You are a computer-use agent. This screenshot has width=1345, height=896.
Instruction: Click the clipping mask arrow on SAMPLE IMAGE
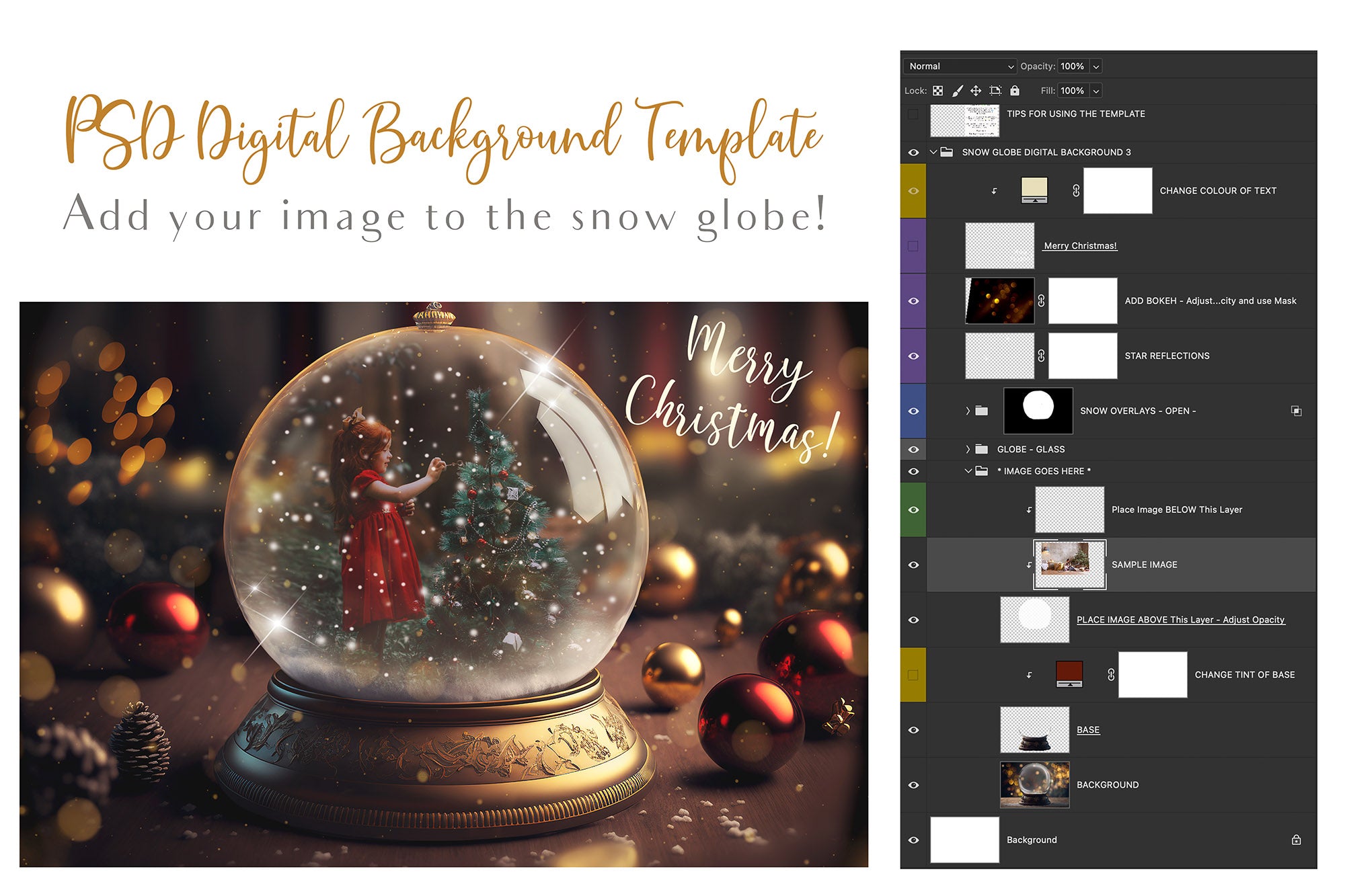tap(1030, 565)
